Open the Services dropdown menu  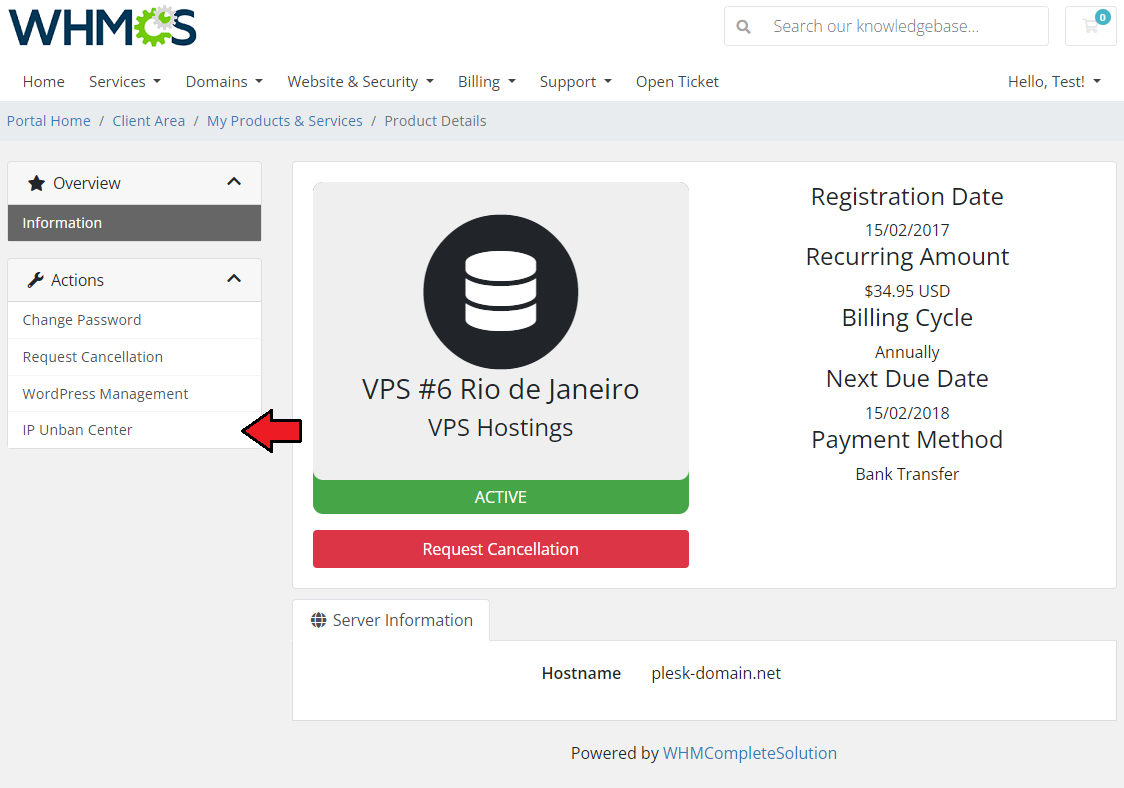(x=125, y=82)
